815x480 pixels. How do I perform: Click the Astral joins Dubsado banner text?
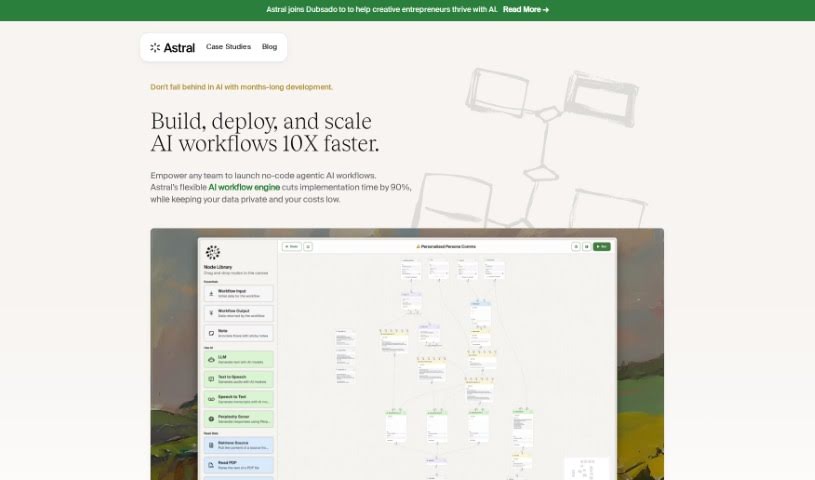[x=382, y=9]
